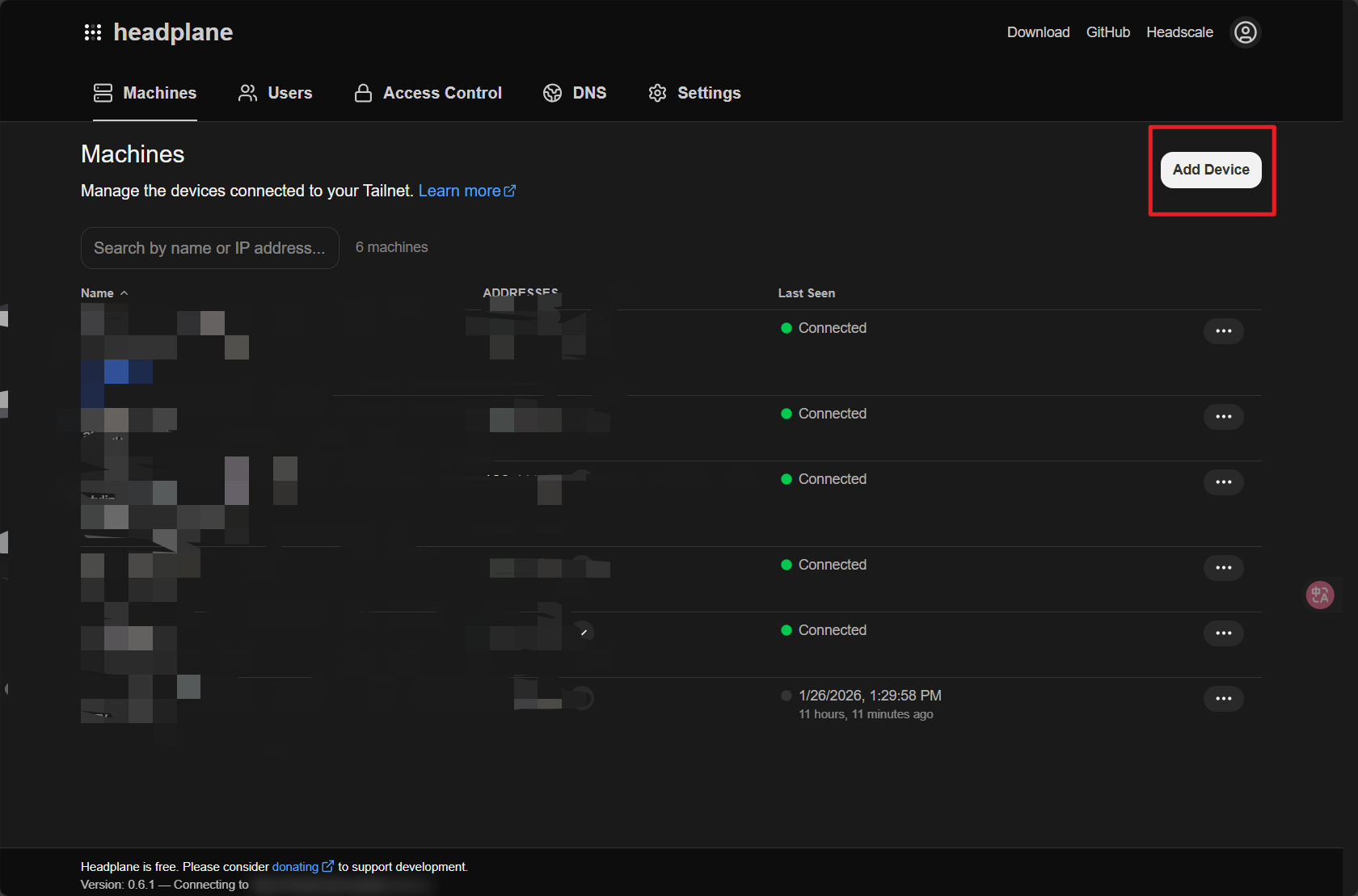The width and height of the screenshot is (1358, 896).
Task: Click the donating link in footer
Action: (296, 867)
